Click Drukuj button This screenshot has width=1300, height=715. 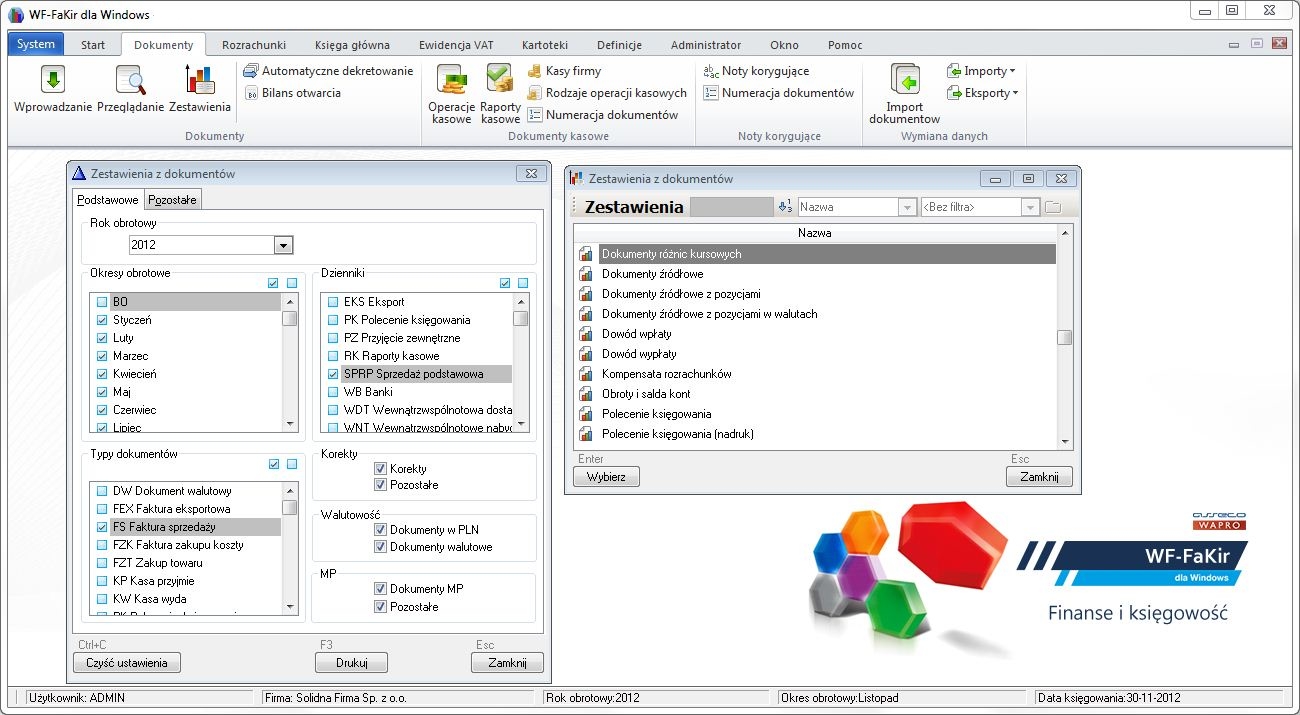tap(351, 663)
